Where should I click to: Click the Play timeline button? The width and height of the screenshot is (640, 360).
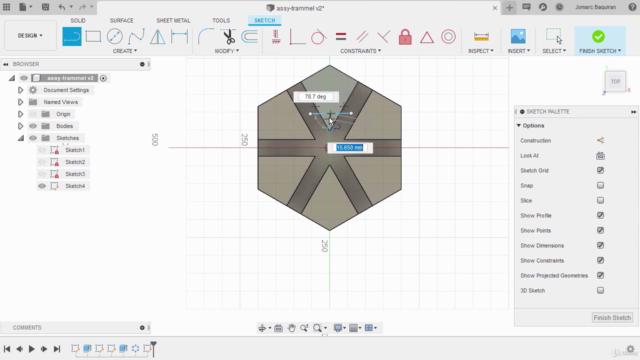coord(31,349)
